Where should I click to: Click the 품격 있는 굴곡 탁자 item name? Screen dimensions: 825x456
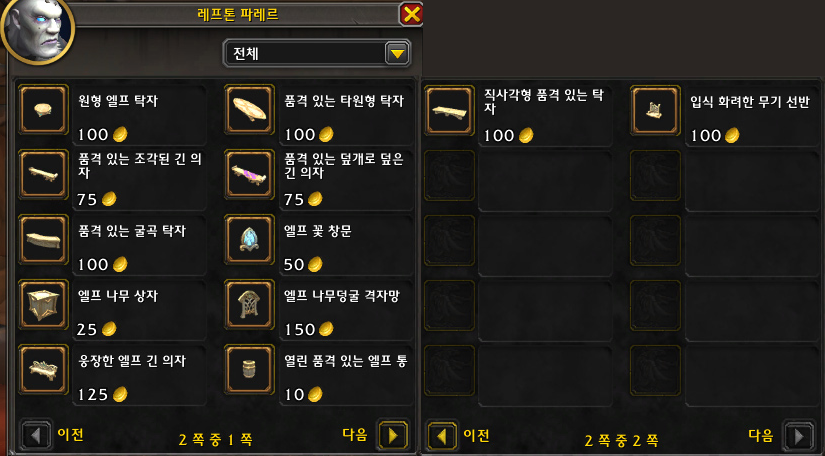coord(132,231)
